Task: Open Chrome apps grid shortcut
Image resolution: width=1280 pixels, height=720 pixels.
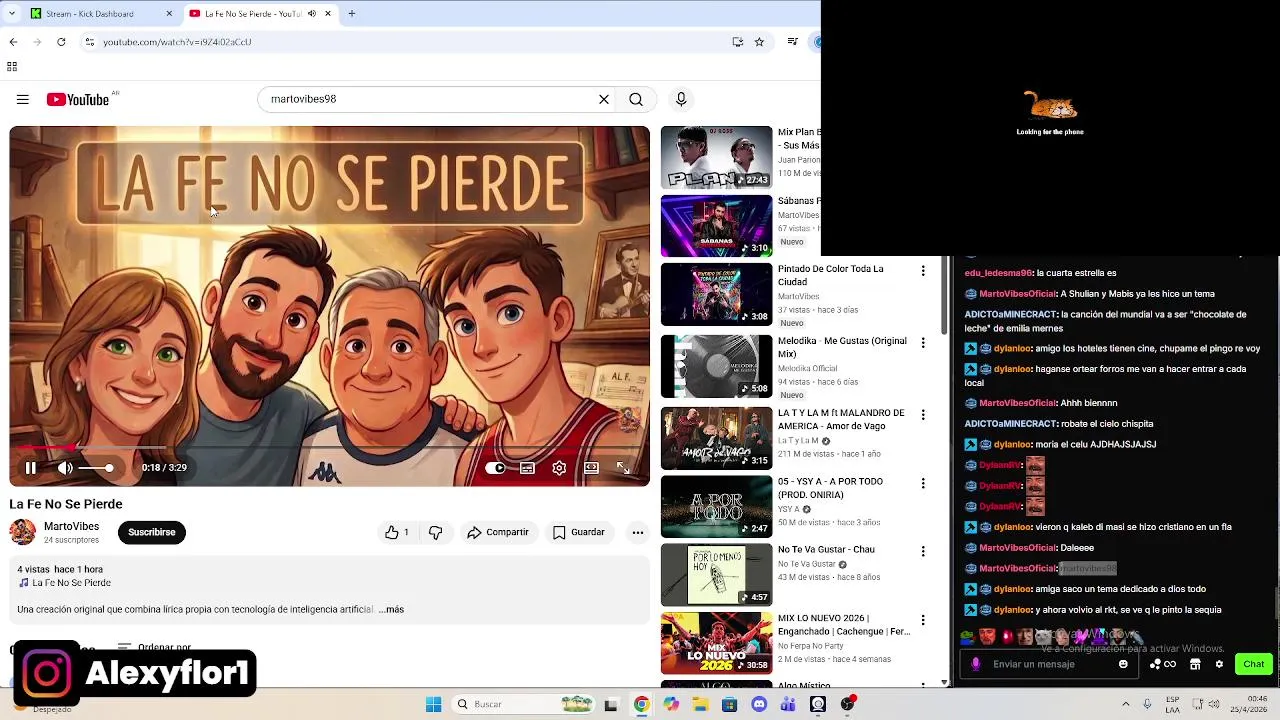Action: click(12, 67)
